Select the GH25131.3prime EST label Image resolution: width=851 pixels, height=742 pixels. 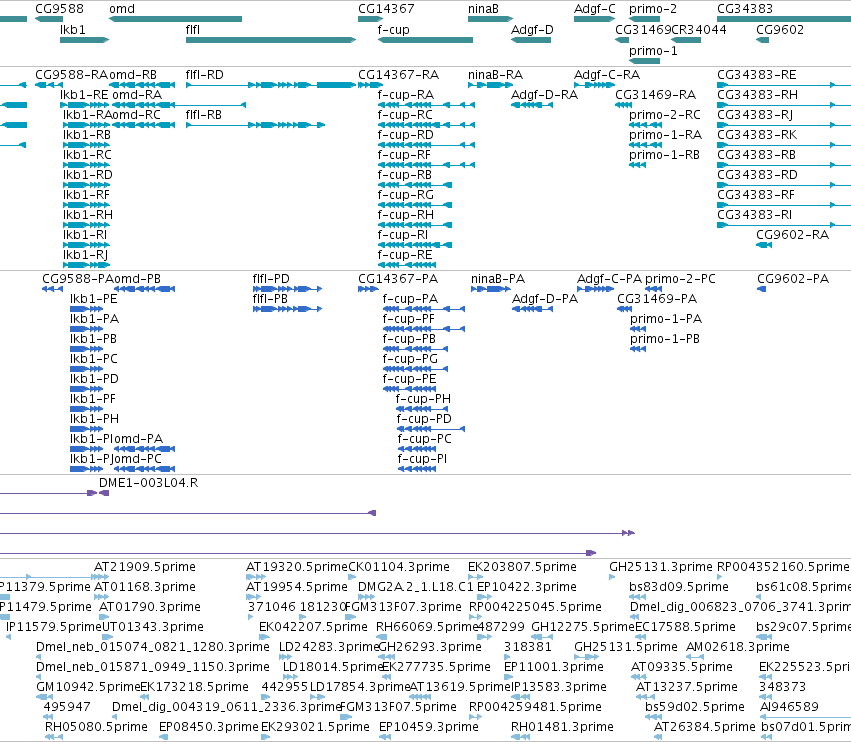click(661, 567)
